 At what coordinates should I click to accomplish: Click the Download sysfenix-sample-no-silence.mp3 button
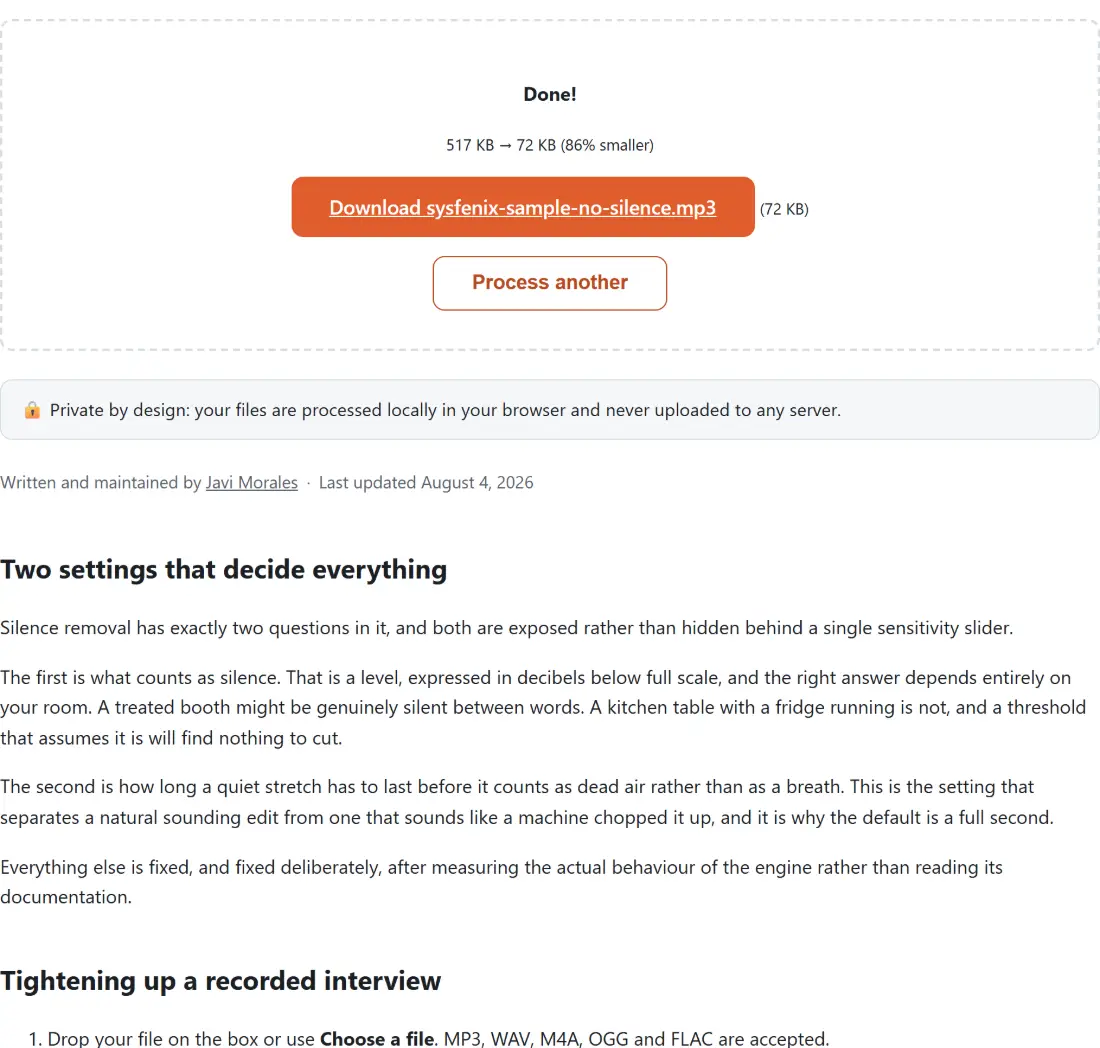point(523,207)
